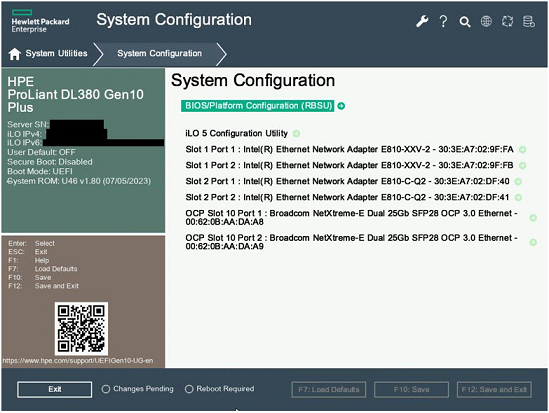Screen dimensions: 549x413
Task: Click the home icon in breadcrumb
Action: [x=15, y=54]
